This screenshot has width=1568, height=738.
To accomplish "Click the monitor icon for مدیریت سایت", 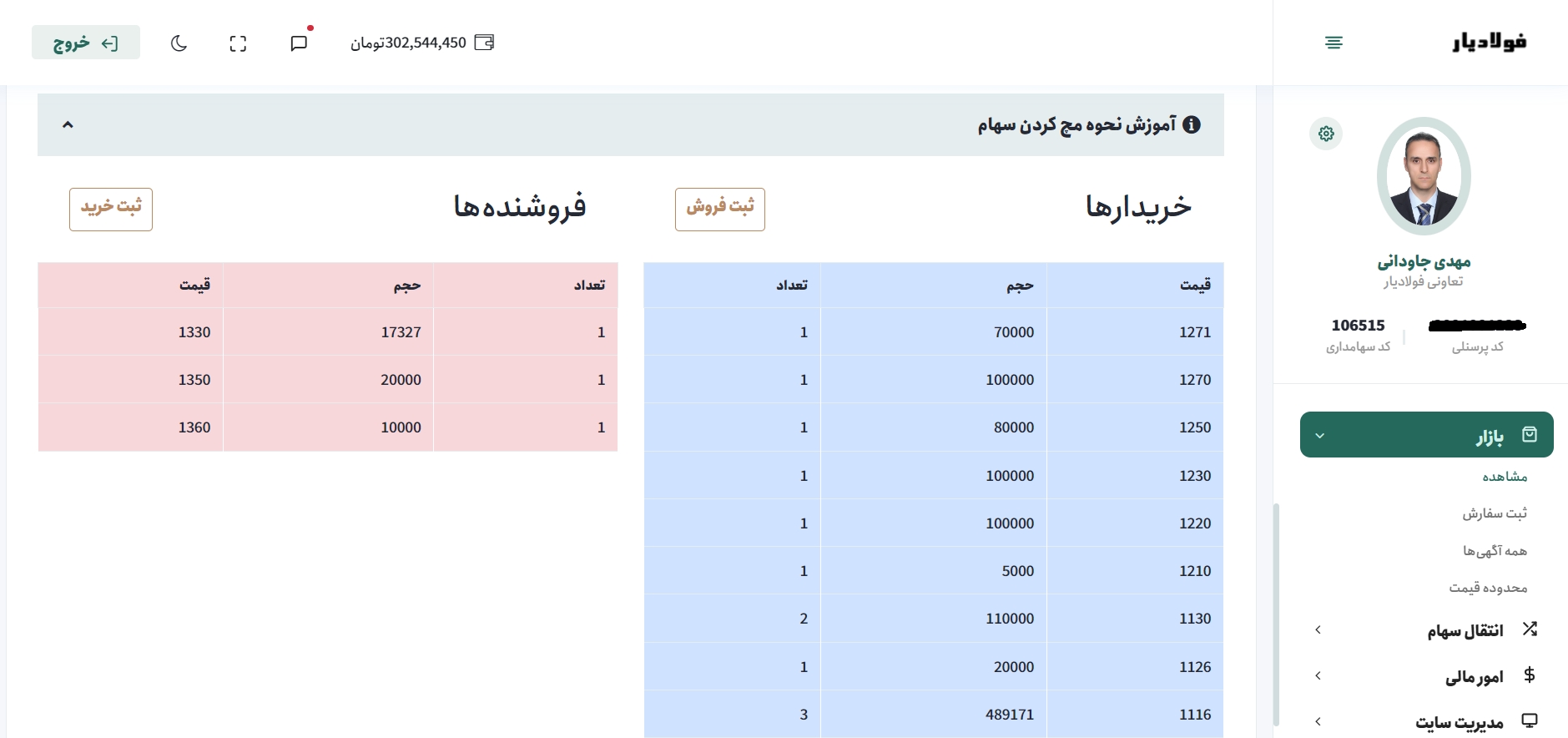I will click(x=1529, y=721).
